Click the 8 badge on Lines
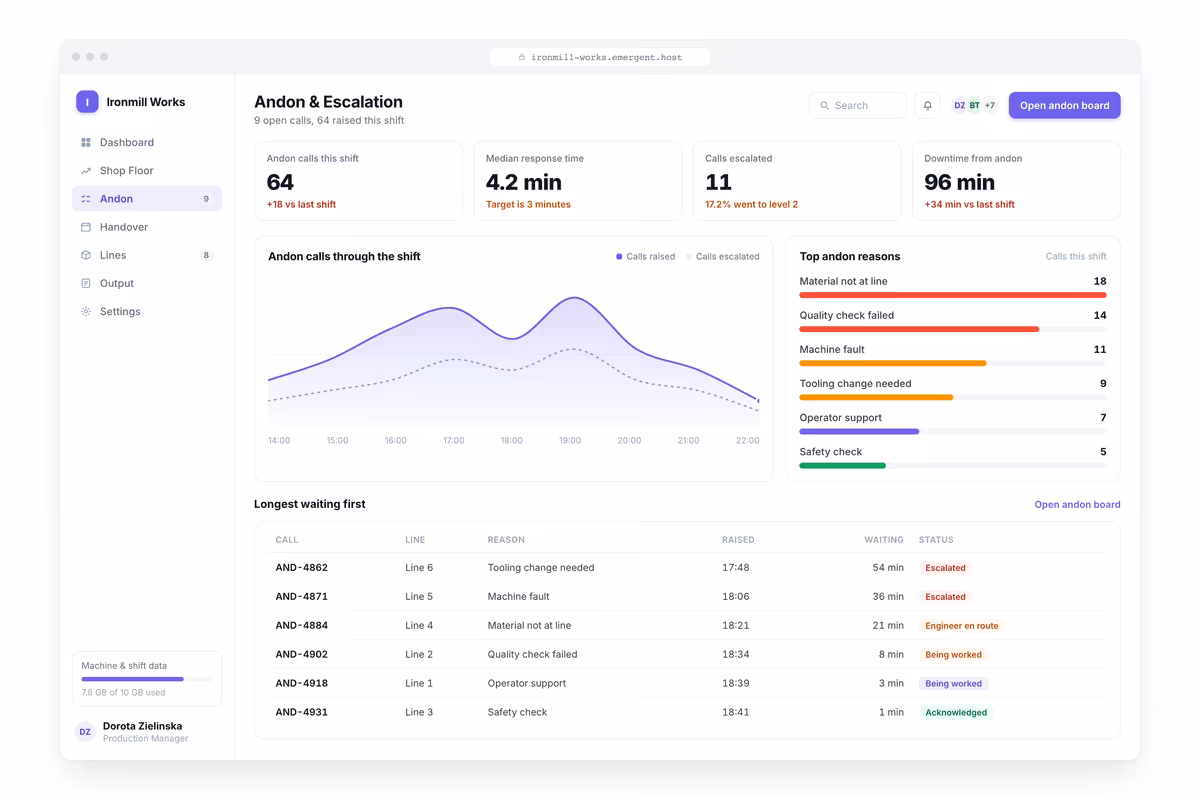The image size is (1200, 800). tap(206, 255)
